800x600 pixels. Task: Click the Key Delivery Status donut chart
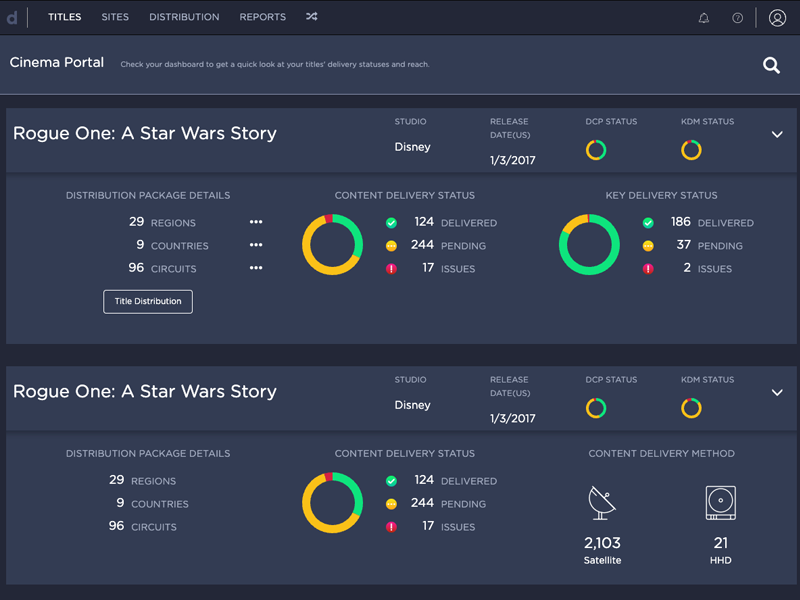(x=589, y=244)
